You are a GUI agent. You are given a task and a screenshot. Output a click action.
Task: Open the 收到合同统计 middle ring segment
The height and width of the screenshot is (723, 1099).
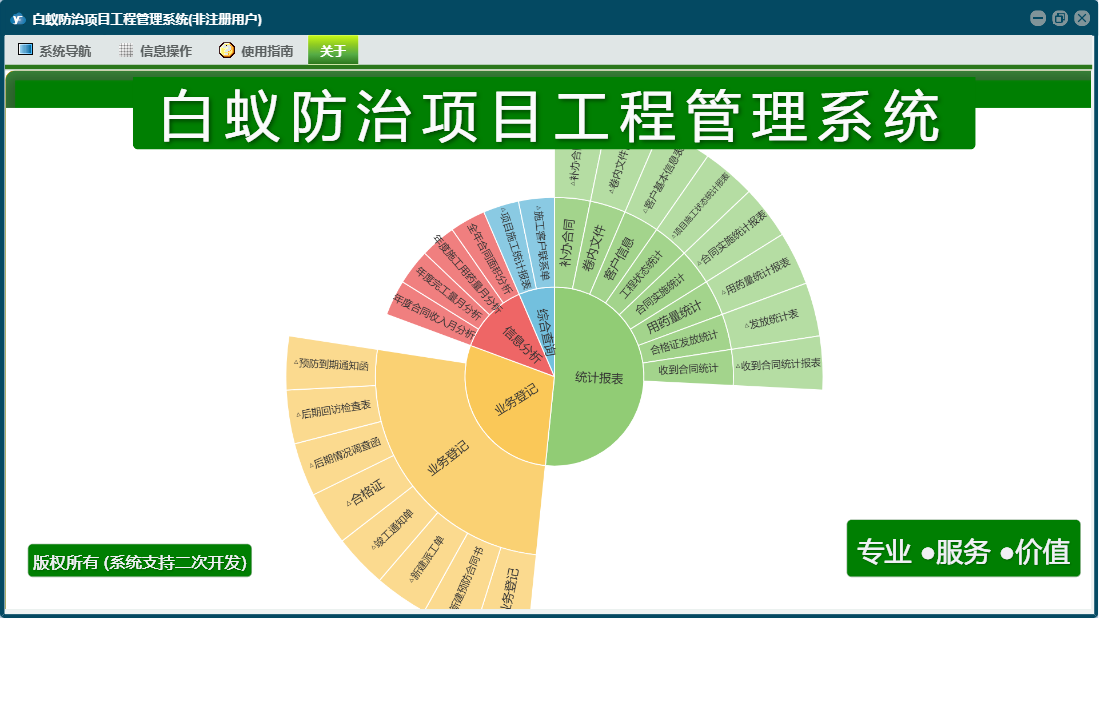pos(688,369)
